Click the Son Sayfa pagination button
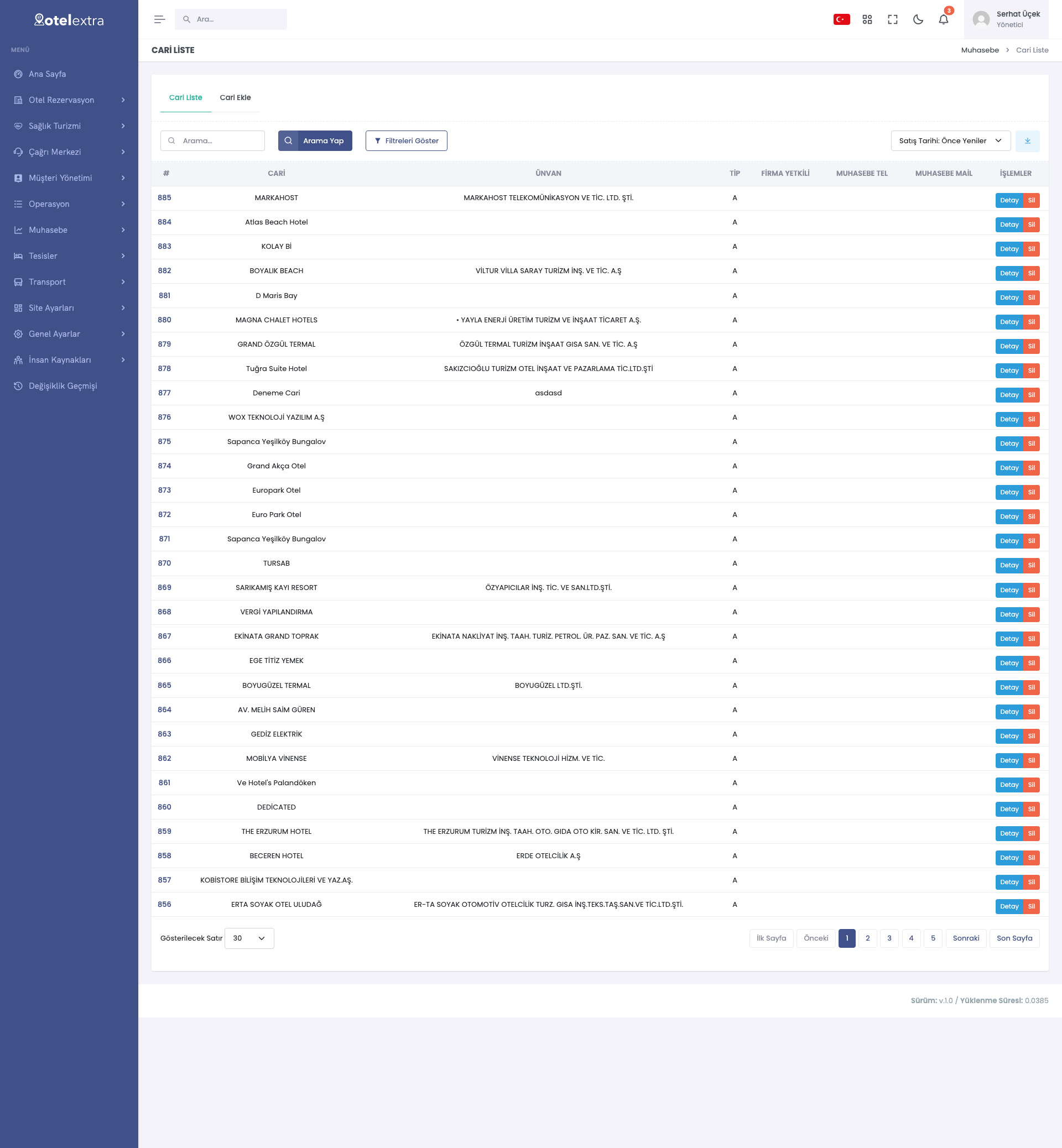 (x=1014, y=938)
